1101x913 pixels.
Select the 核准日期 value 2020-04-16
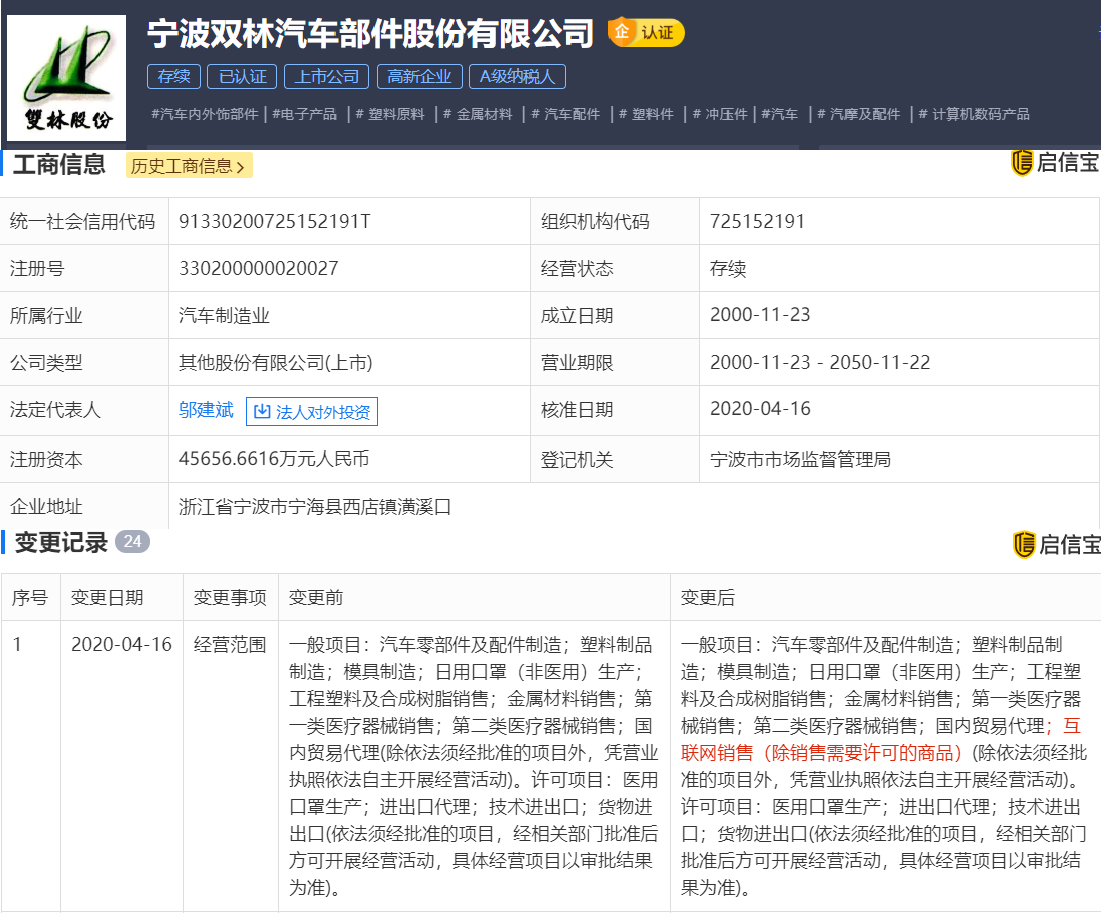pos(760,409)
